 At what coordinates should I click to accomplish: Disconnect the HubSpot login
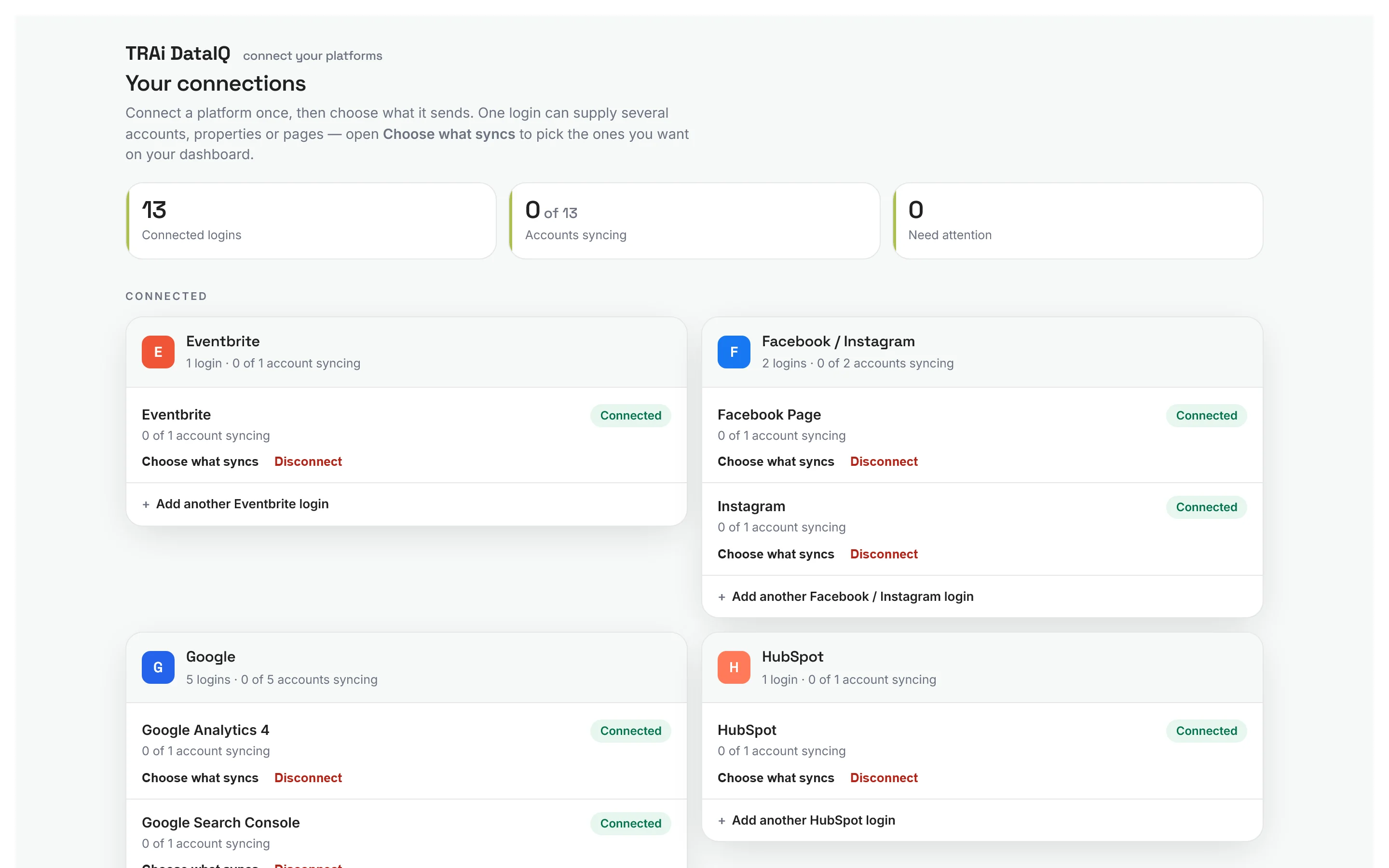click(884, 778)
